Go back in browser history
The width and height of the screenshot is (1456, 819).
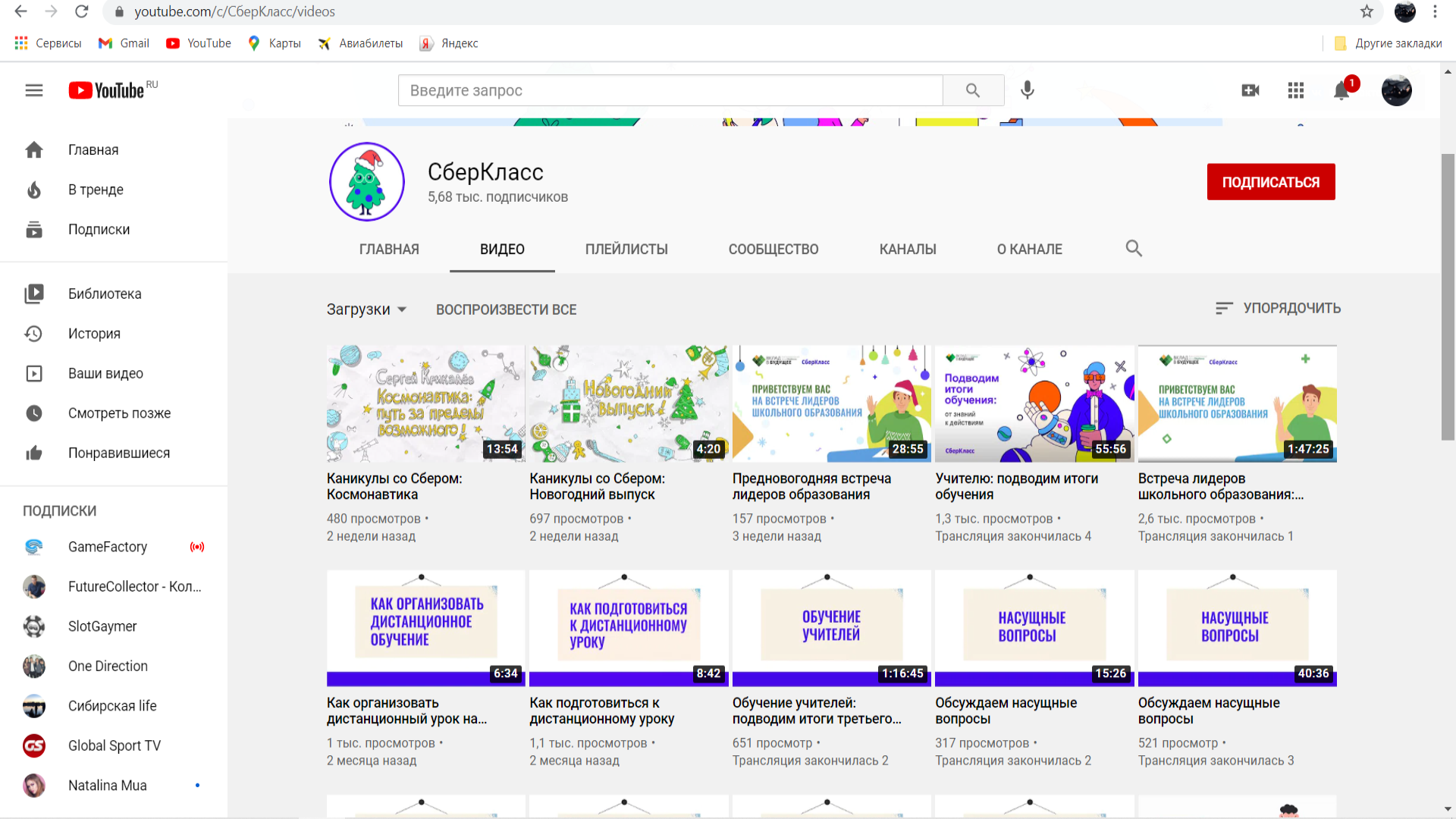(x=20, y=11)
